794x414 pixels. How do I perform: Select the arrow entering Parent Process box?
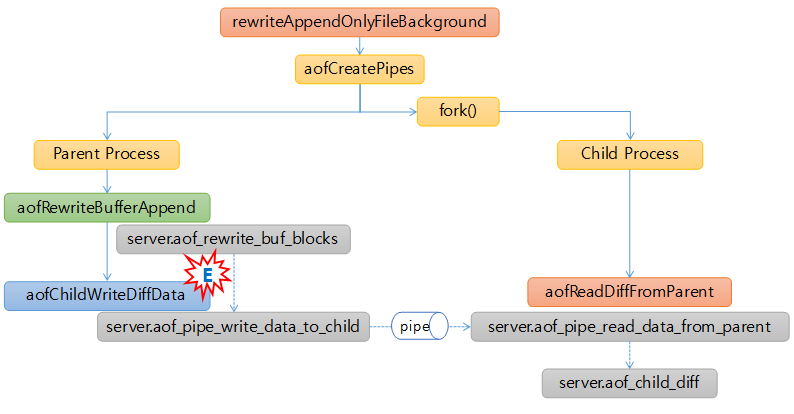tap(107, 134)
